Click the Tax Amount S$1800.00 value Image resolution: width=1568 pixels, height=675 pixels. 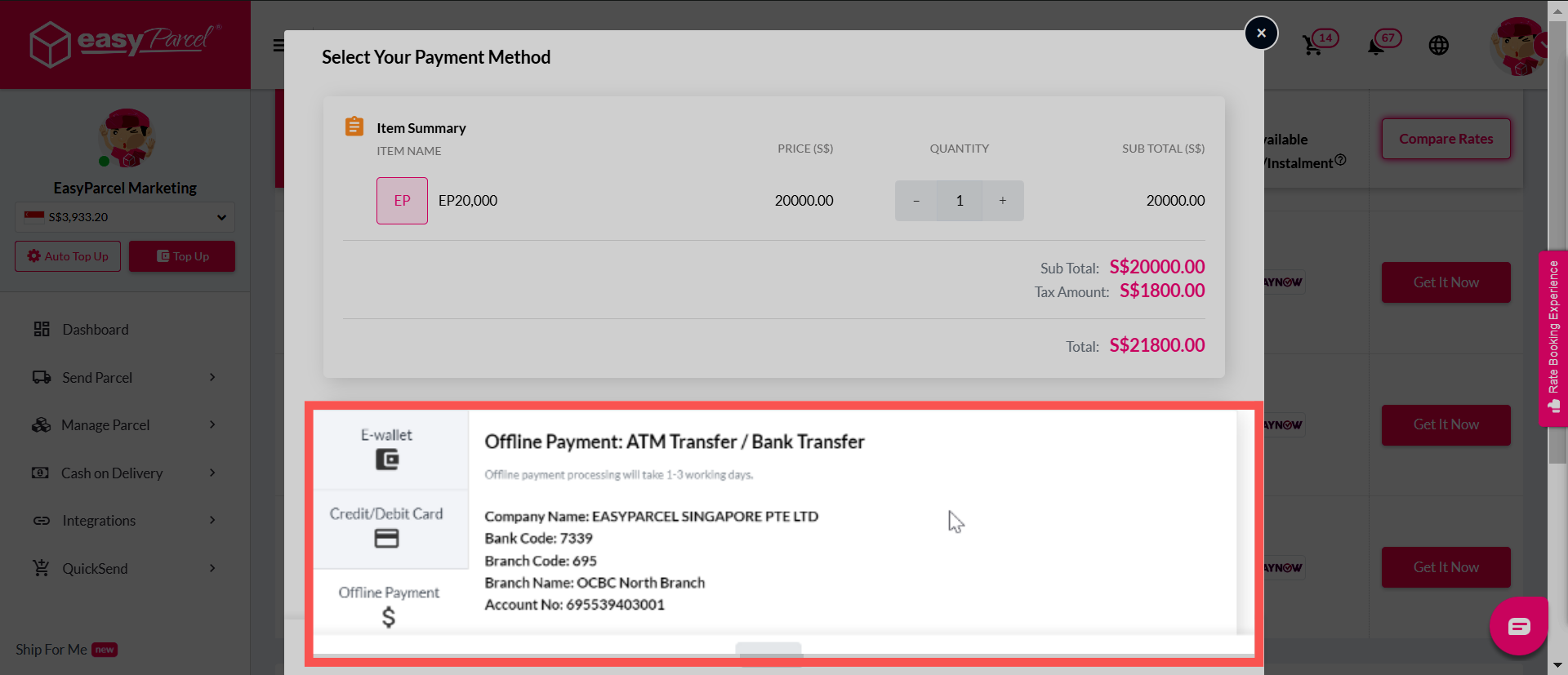pos(1162,291)
